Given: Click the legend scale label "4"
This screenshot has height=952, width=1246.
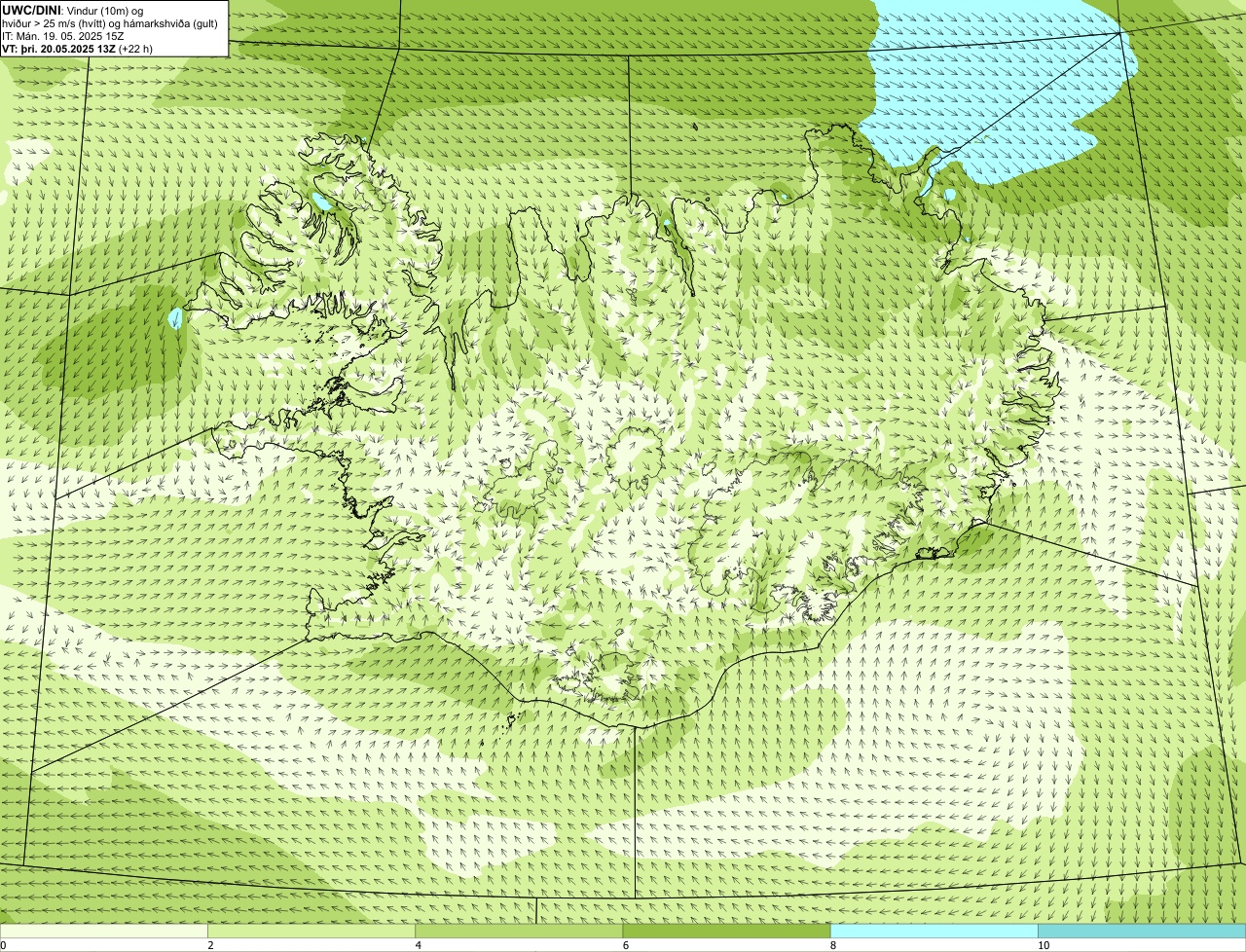Looking at the screenshot, I should click(418, 945).
